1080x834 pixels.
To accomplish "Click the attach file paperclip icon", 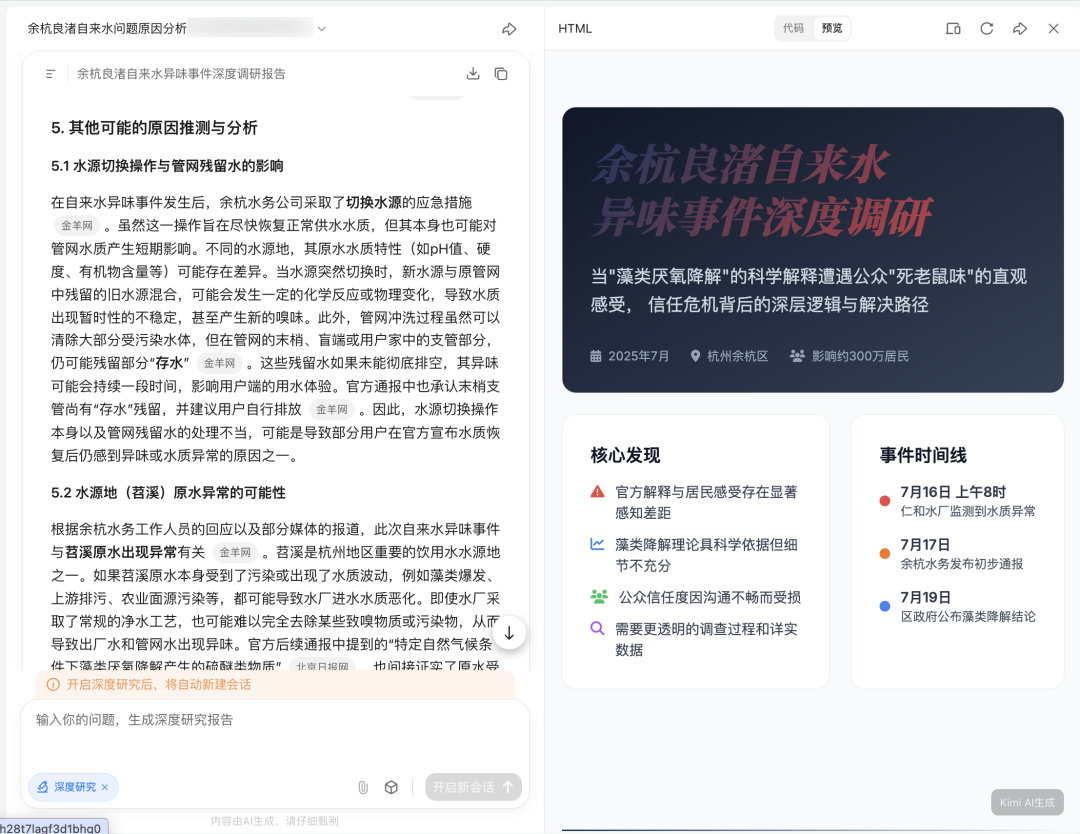I will tap(363, 787).
